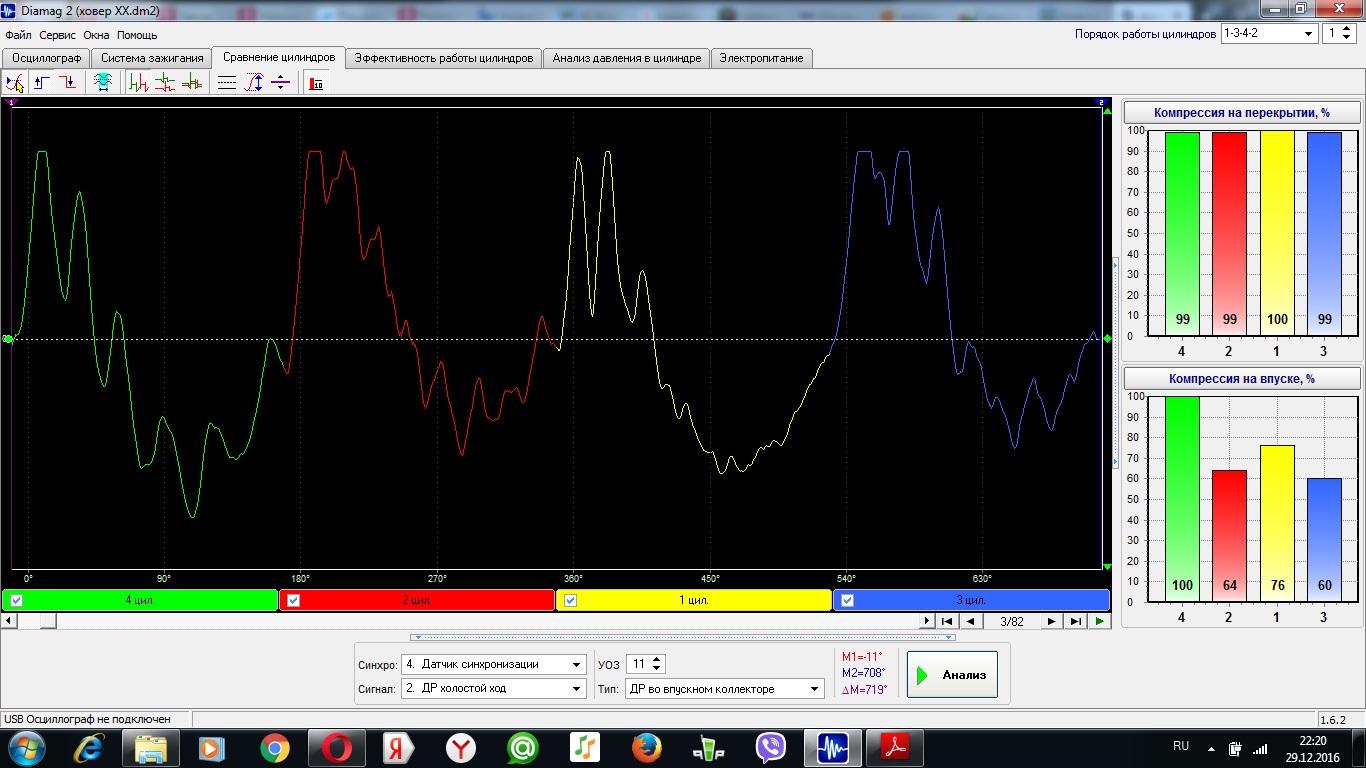Click the green play frames button
1366x768 pixels.
pos(1099,621)
